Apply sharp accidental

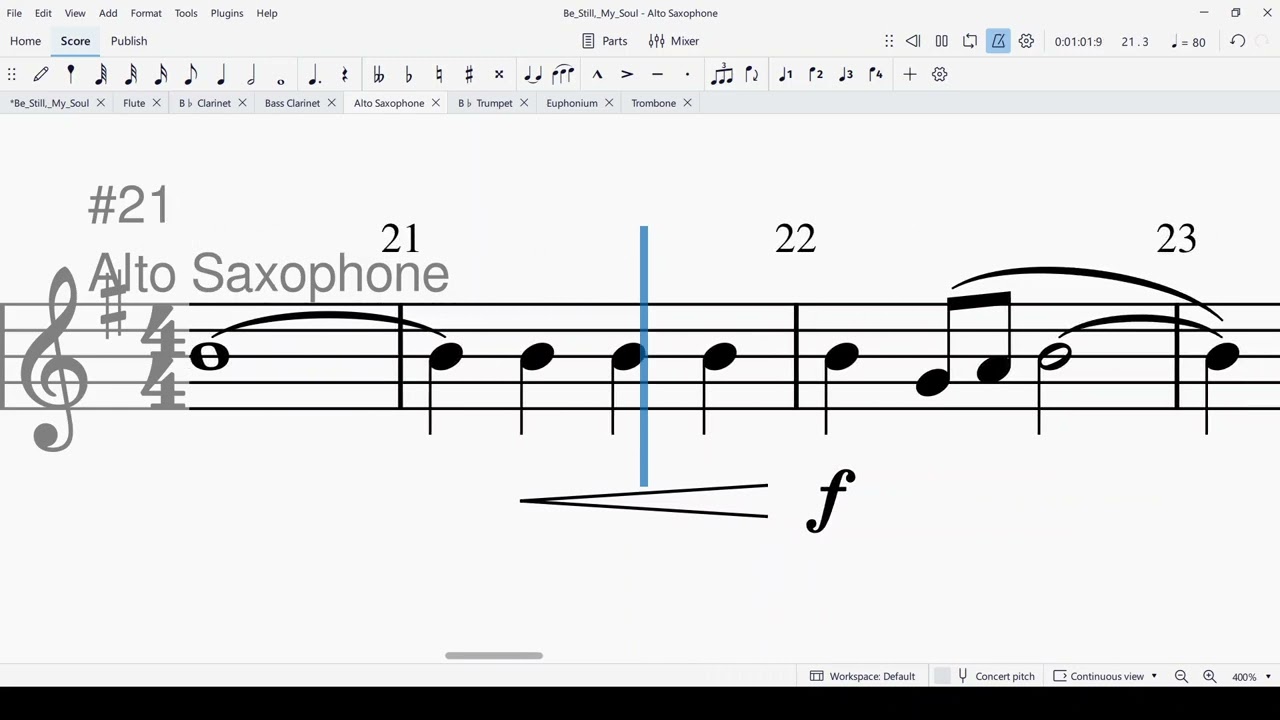point(468,74)
